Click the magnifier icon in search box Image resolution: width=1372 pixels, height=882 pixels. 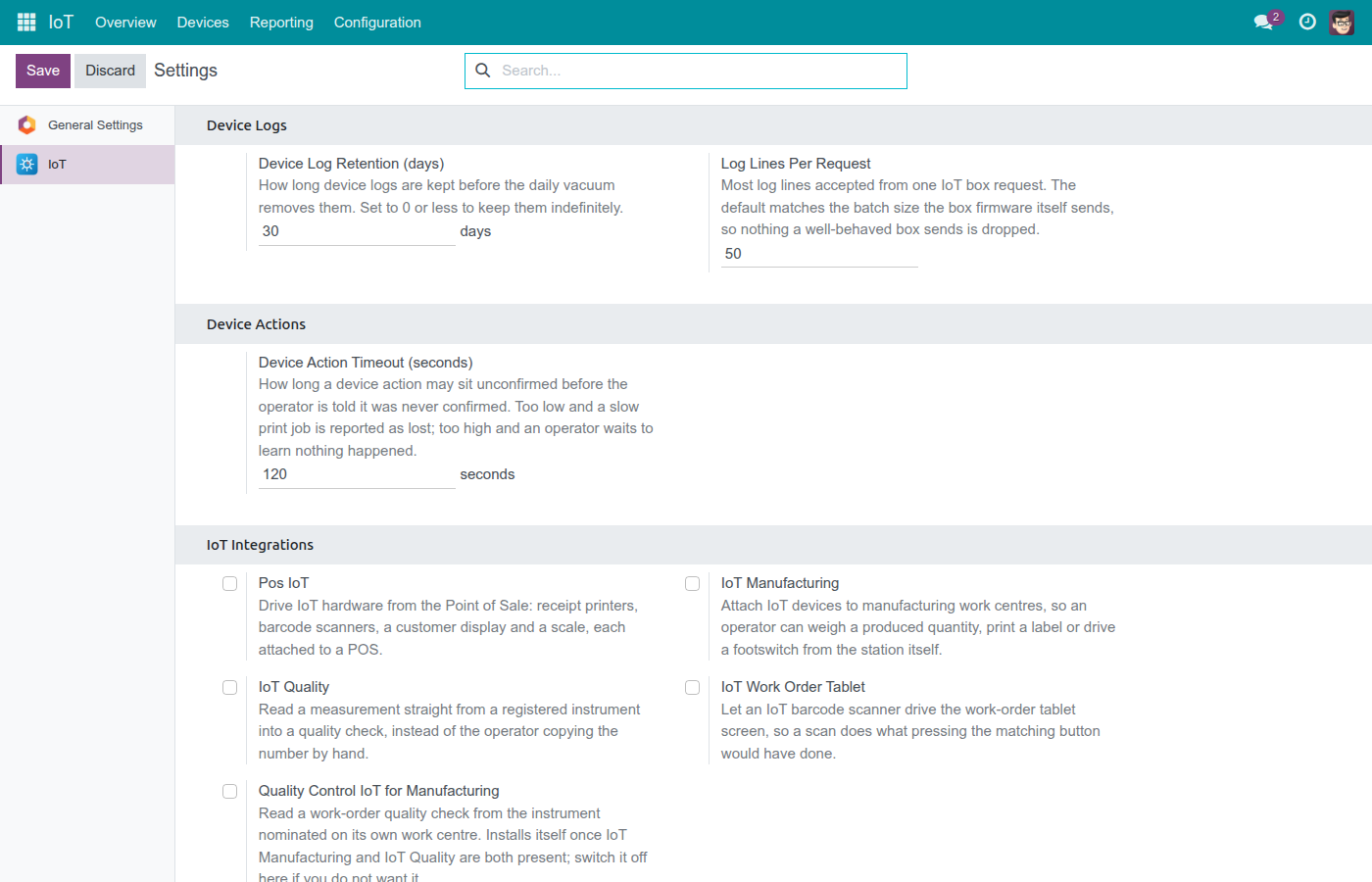click(482, 71)
